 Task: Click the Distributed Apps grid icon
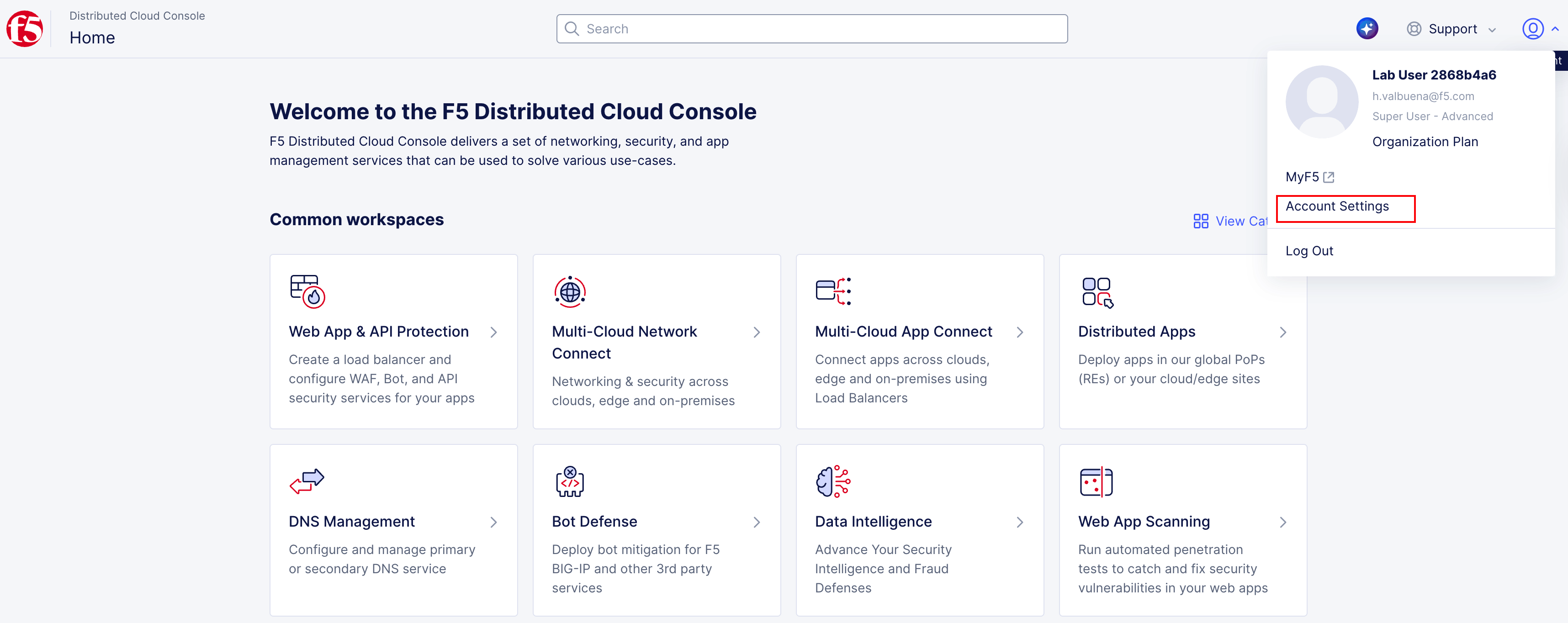pos(1097,293)
